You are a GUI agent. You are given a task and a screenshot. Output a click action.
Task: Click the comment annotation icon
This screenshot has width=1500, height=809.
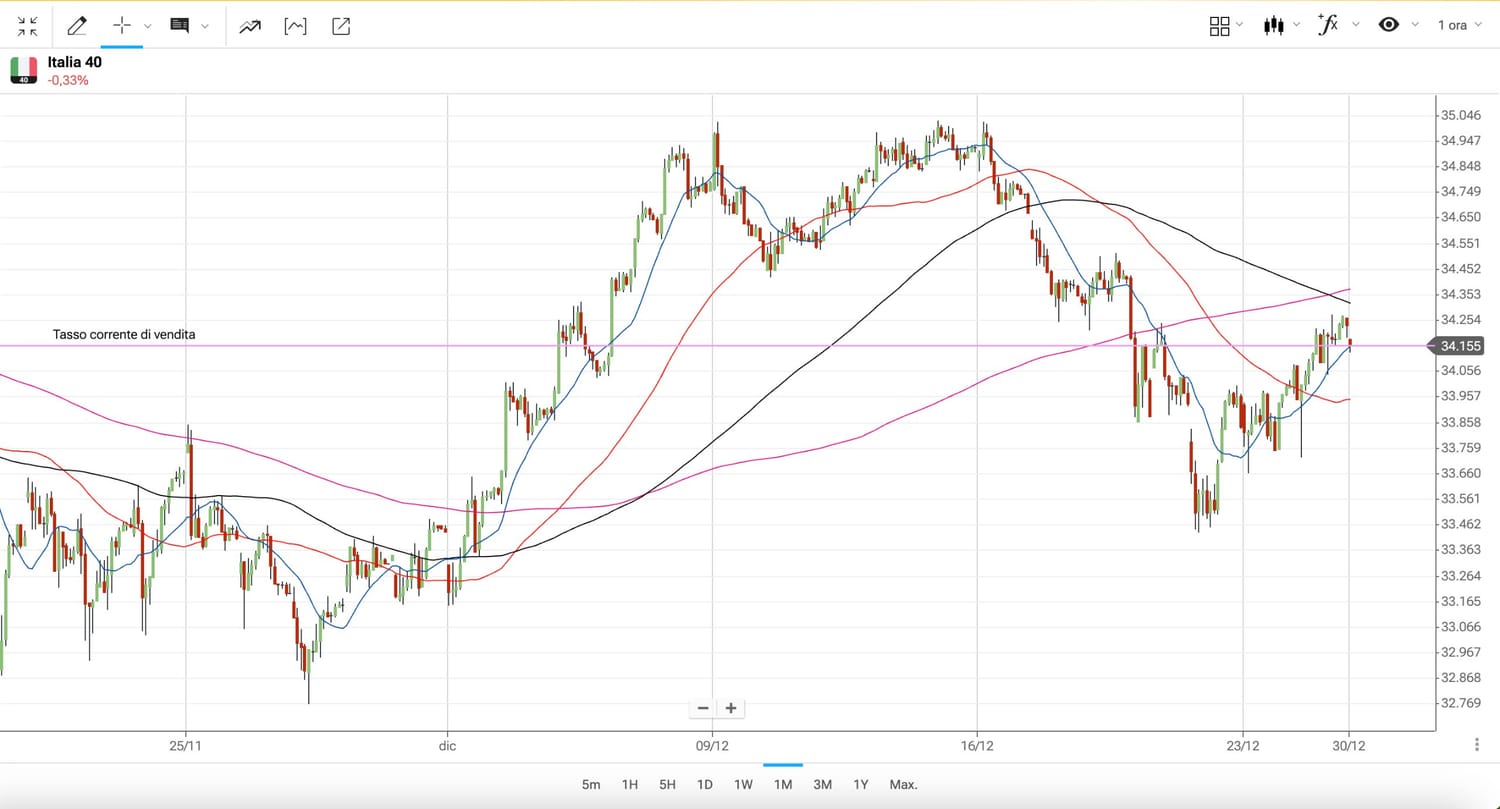point(180,26)
